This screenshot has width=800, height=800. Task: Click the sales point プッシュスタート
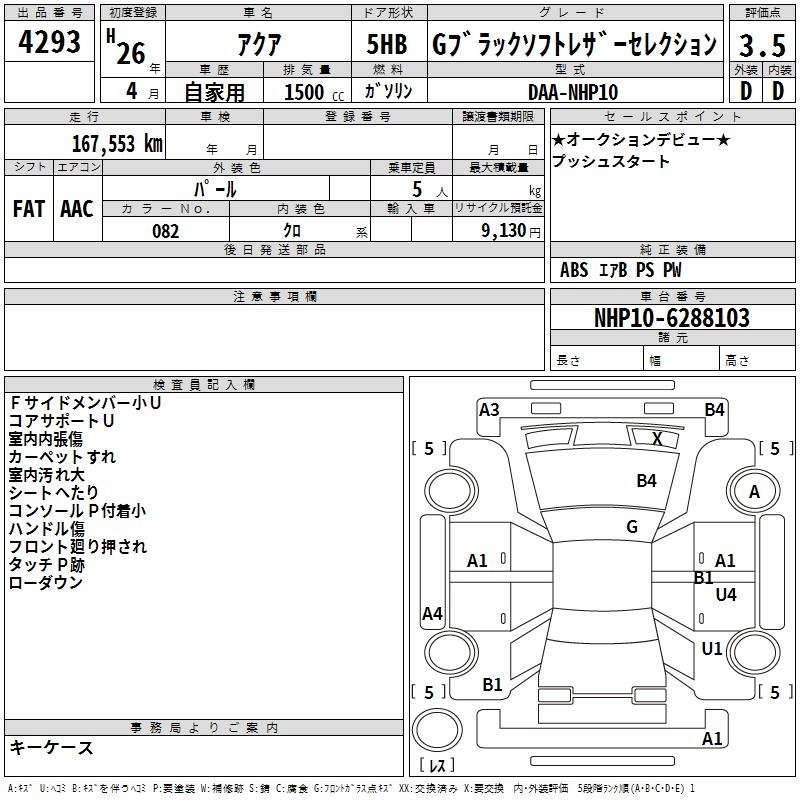(x=611, y=161)
